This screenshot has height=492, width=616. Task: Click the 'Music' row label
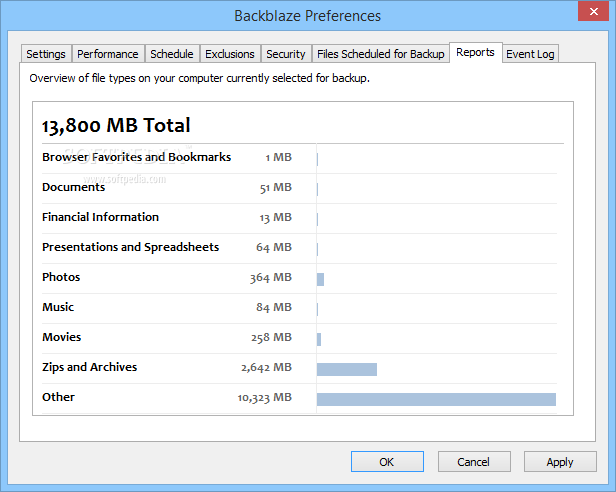(x=58, y=307)
